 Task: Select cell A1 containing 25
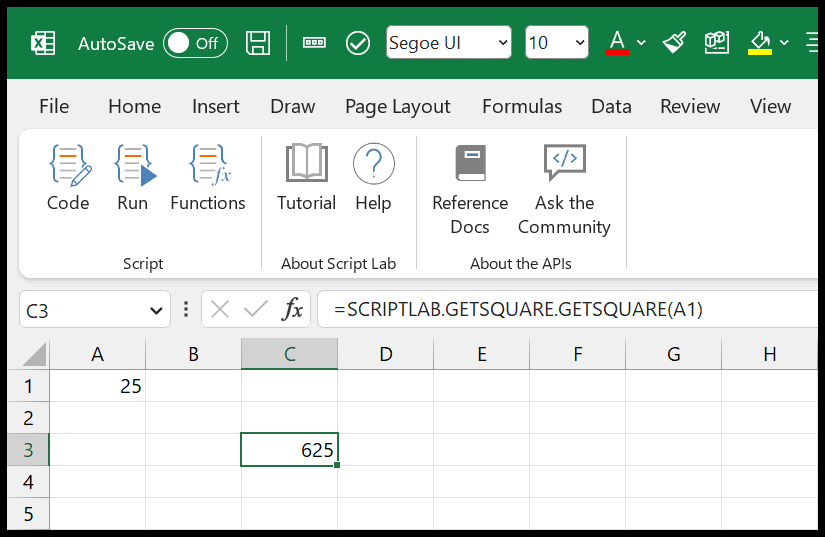97,386
